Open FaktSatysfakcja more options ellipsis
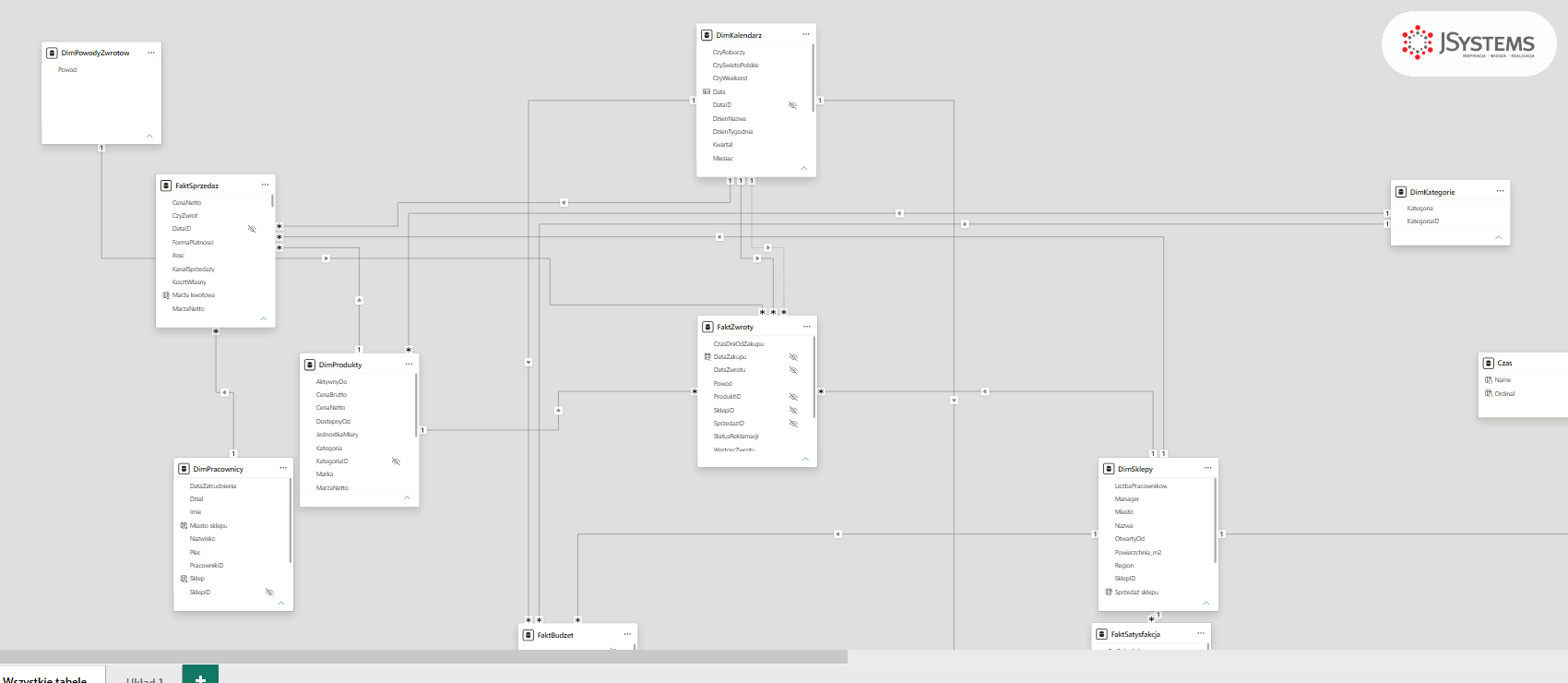This screenshot has height=683, width=1568. click(1201, 633)
